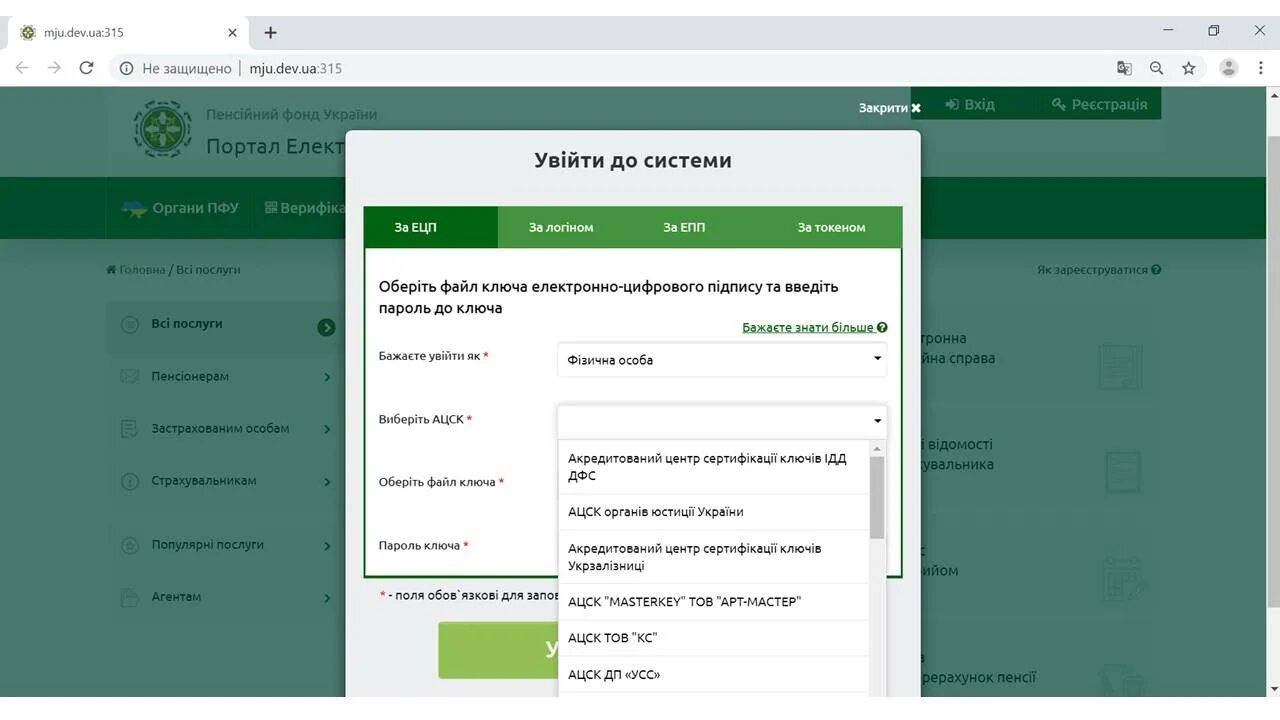
Task: Switch to the За ЕПП tab
Action: coord(684,227)
